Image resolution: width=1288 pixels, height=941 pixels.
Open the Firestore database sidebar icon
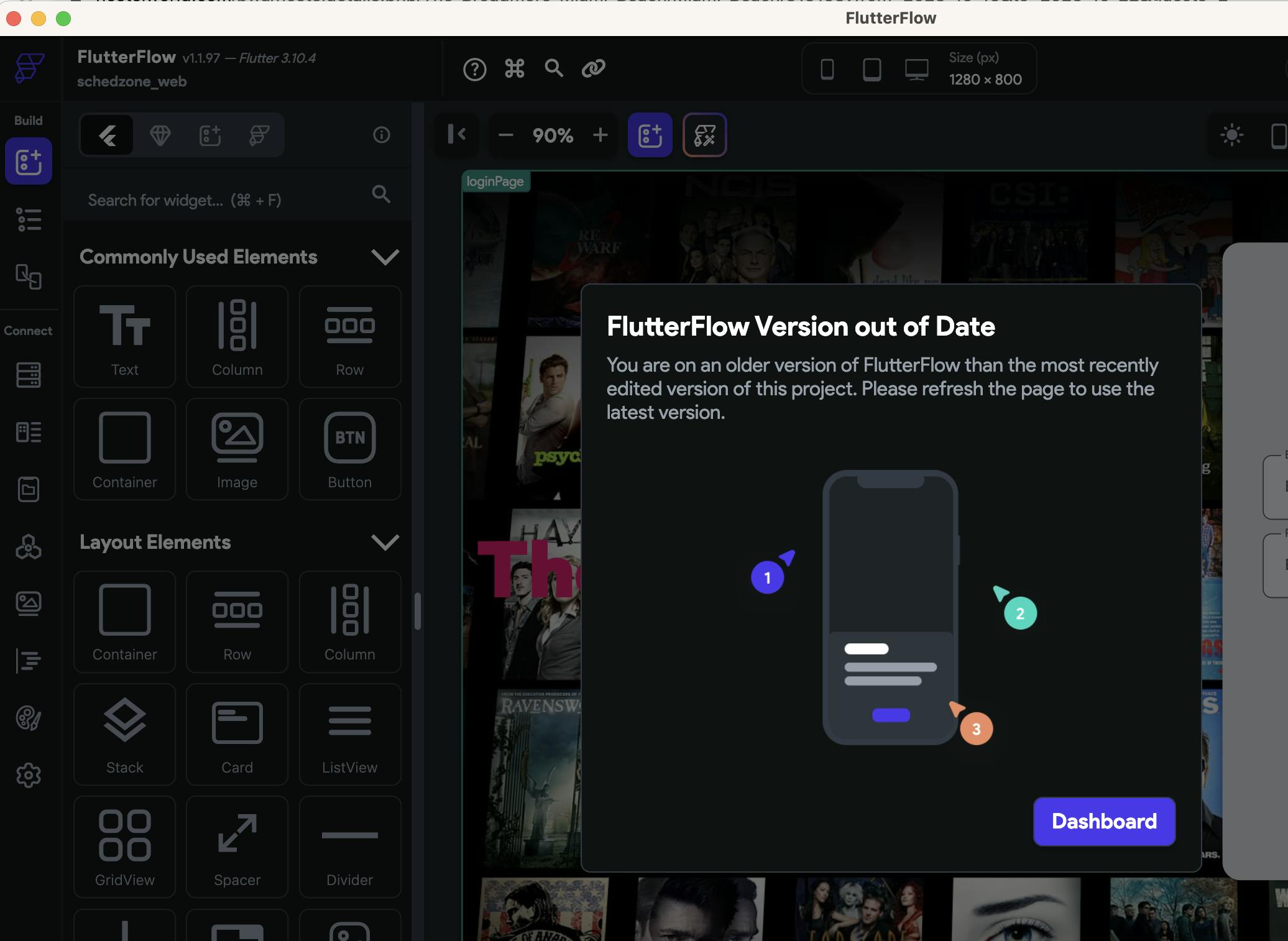pos(29,375)
